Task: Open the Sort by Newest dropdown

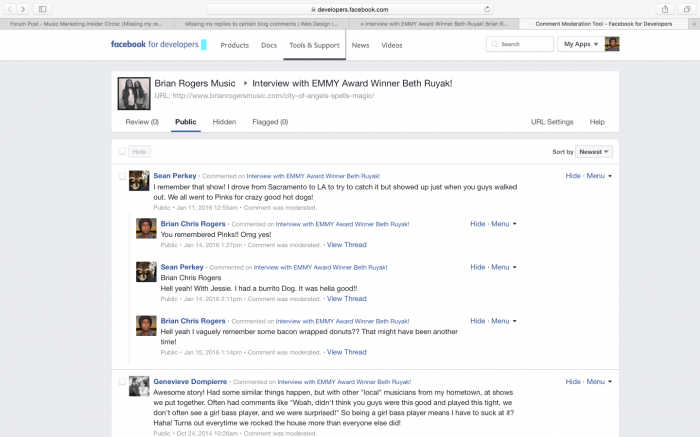Action: (594, 152)
